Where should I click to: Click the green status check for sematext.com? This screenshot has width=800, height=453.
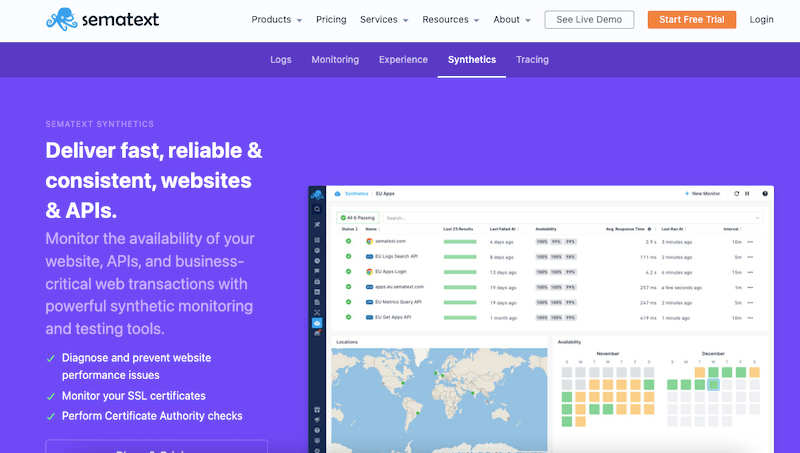pos(348,241)
